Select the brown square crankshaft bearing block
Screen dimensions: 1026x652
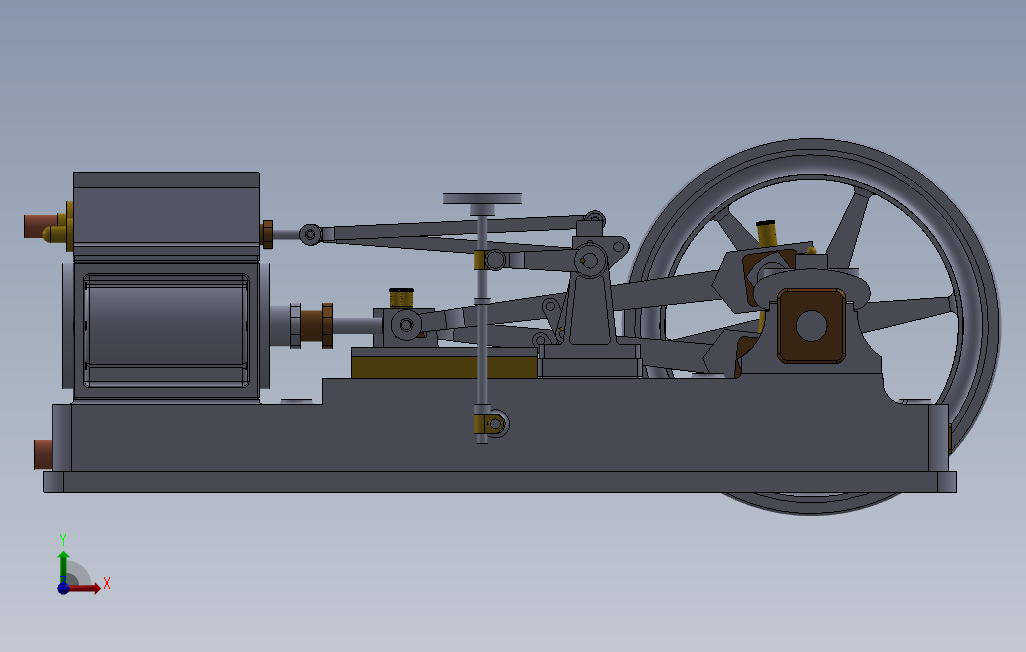coord(811,325)
